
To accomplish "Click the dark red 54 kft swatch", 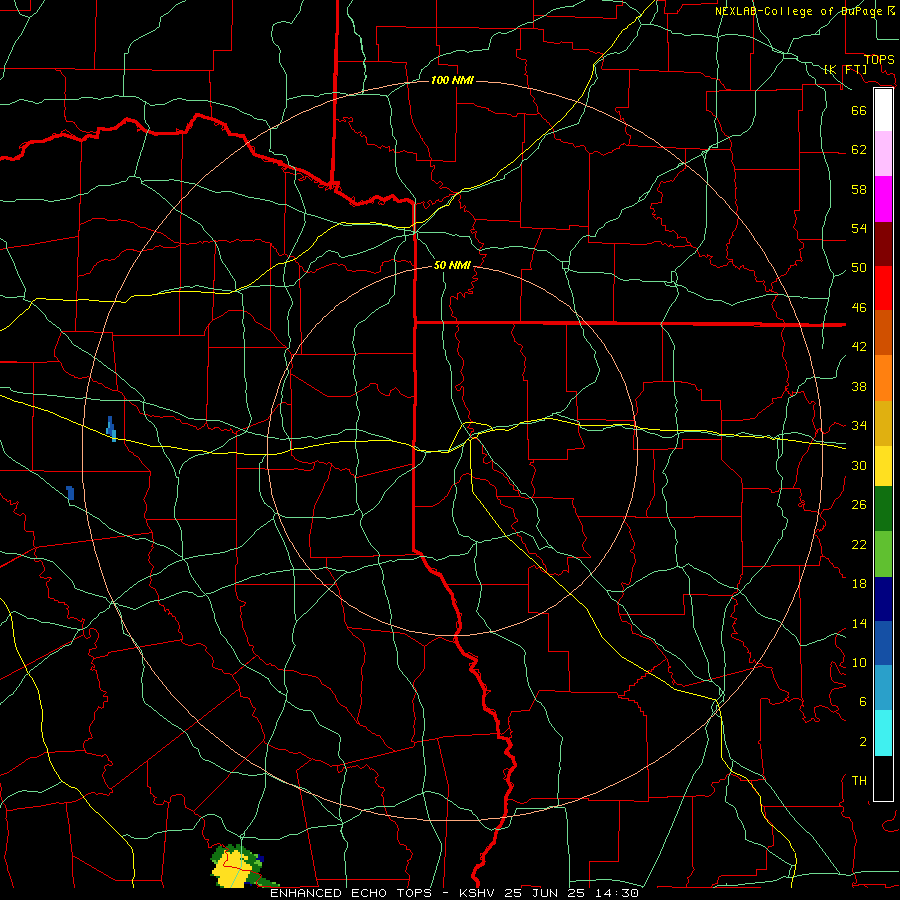I will point(883,243).
